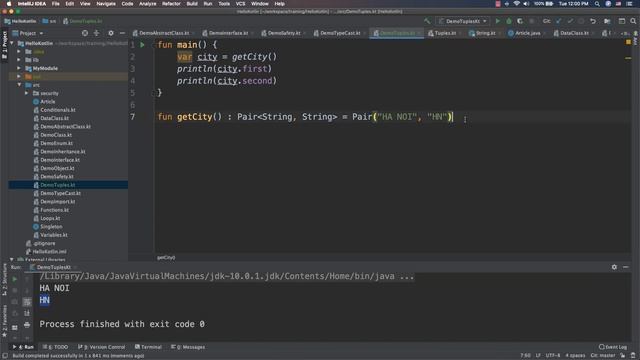Click the Wi-Fi icon in macOS menu bar

[x=516, y=4]
